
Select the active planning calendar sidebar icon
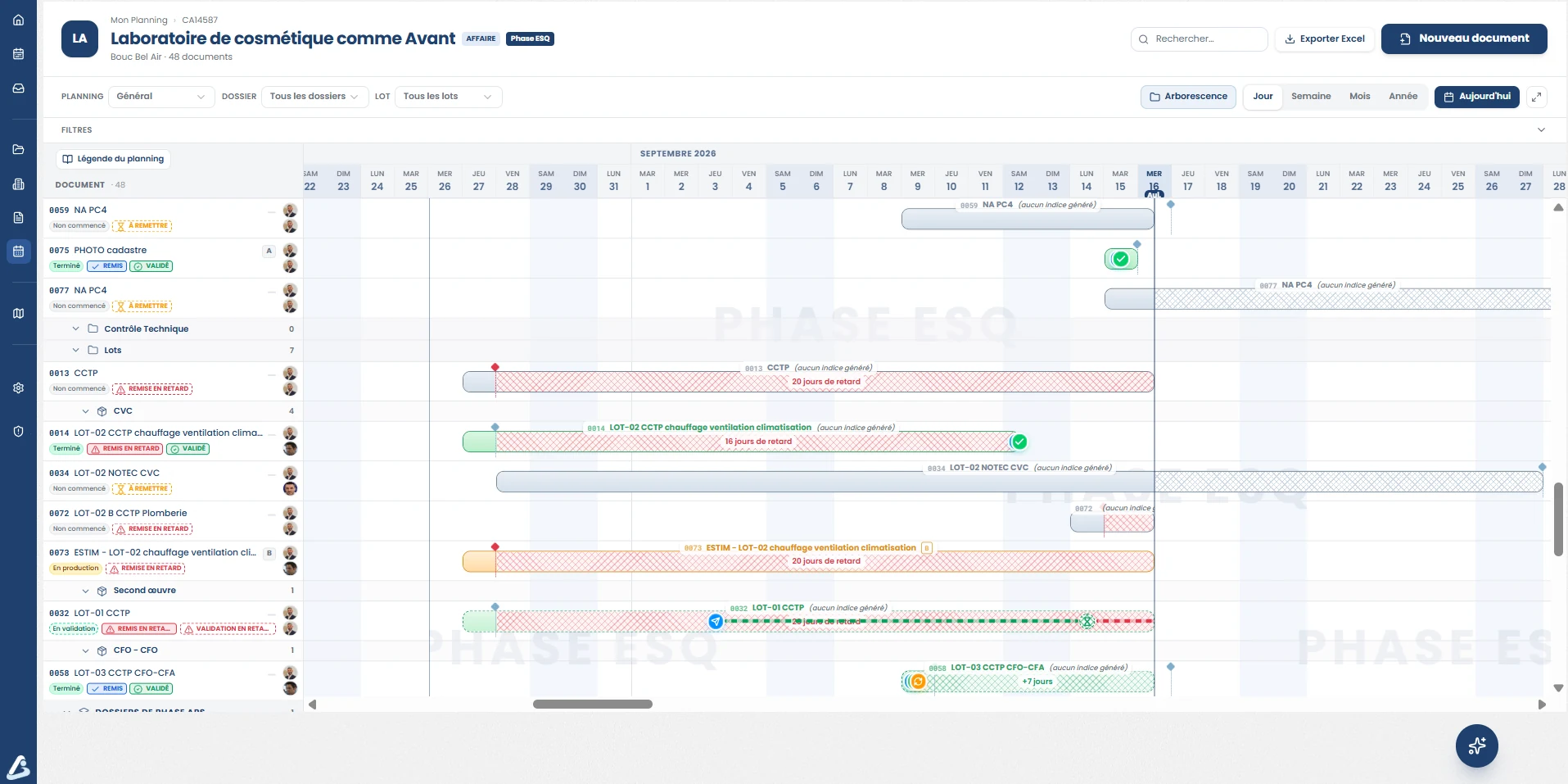point(18,251)
